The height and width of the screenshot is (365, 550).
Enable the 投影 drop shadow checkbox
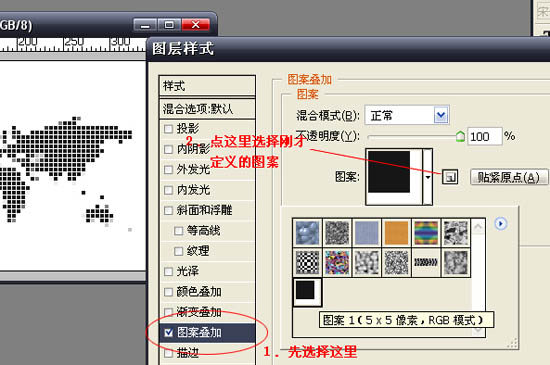pyautogui.click(x=168, y=129)
